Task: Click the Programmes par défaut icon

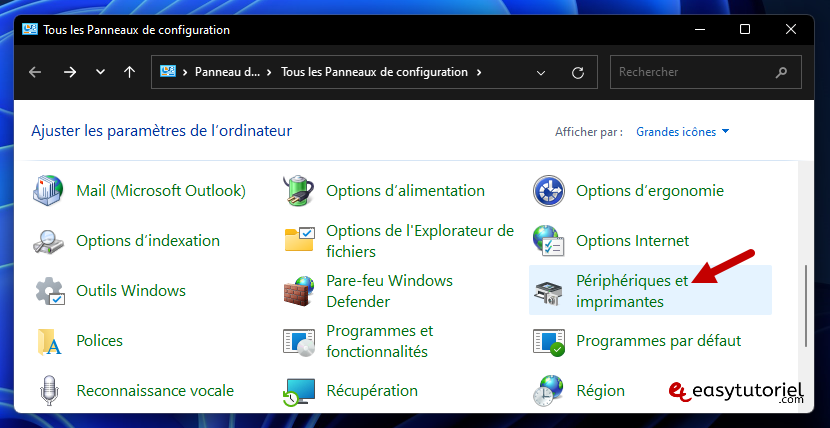Action: [548, 341]
